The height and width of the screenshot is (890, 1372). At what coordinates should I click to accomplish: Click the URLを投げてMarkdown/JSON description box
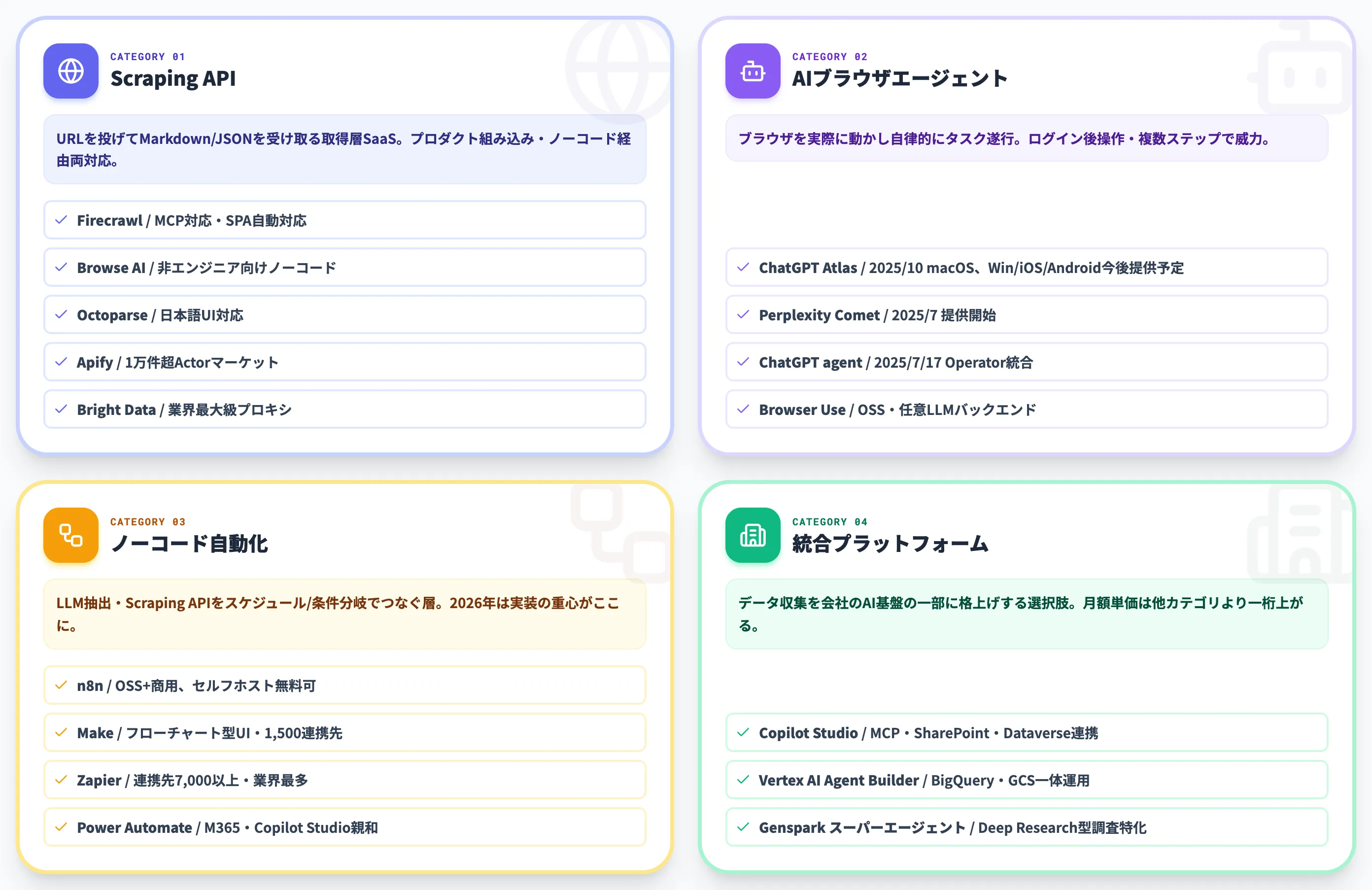coord(345,149)
